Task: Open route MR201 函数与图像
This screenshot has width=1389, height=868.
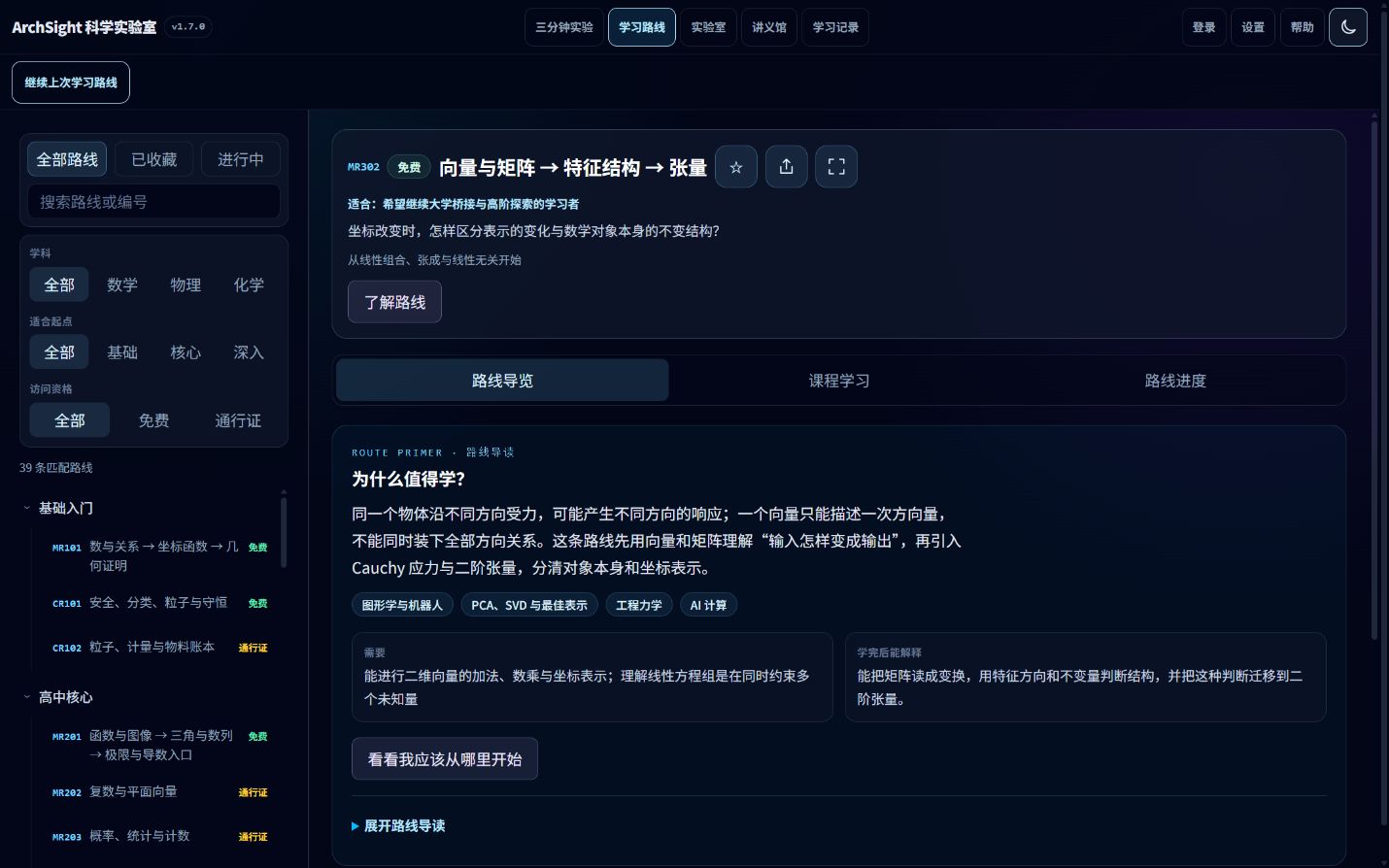Action: tap(159, 746)
